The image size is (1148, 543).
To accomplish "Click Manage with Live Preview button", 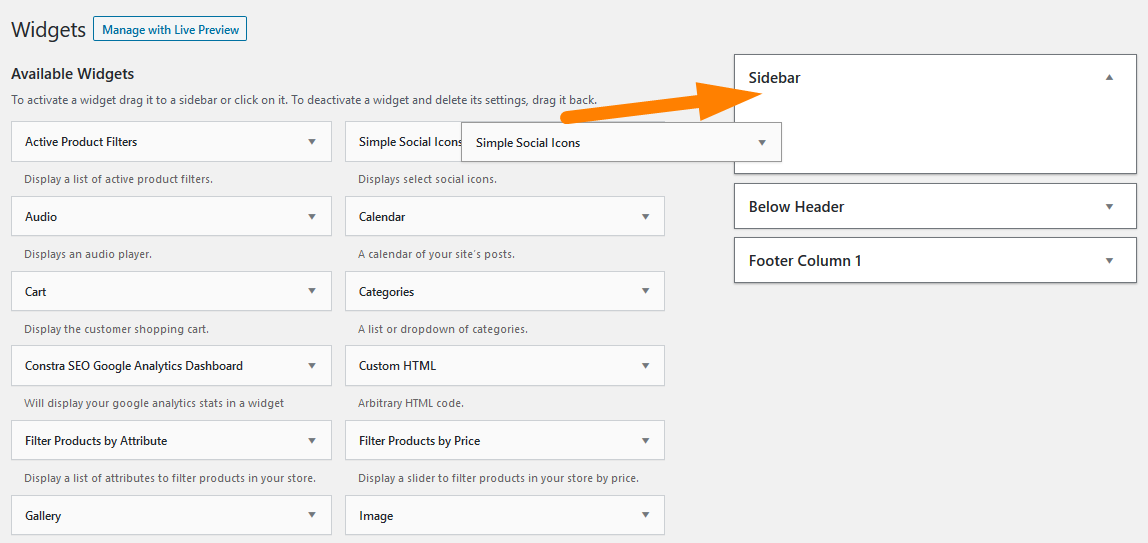I will [x=170, y=29].
